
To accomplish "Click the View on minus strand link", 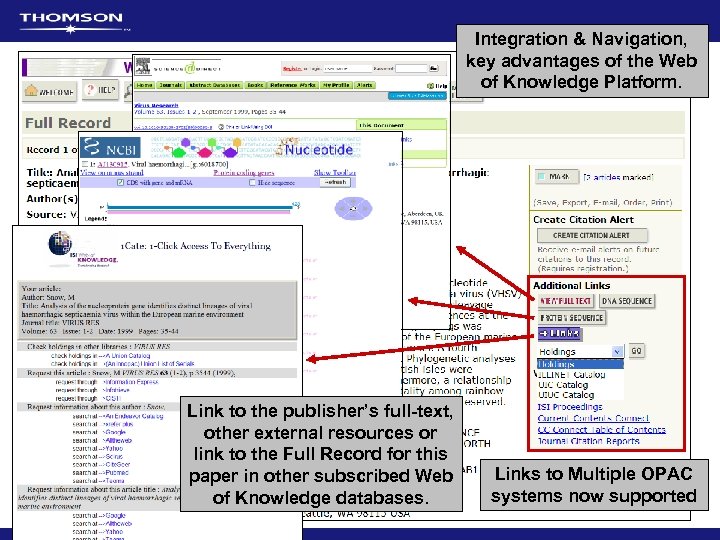I will [112, 173].
